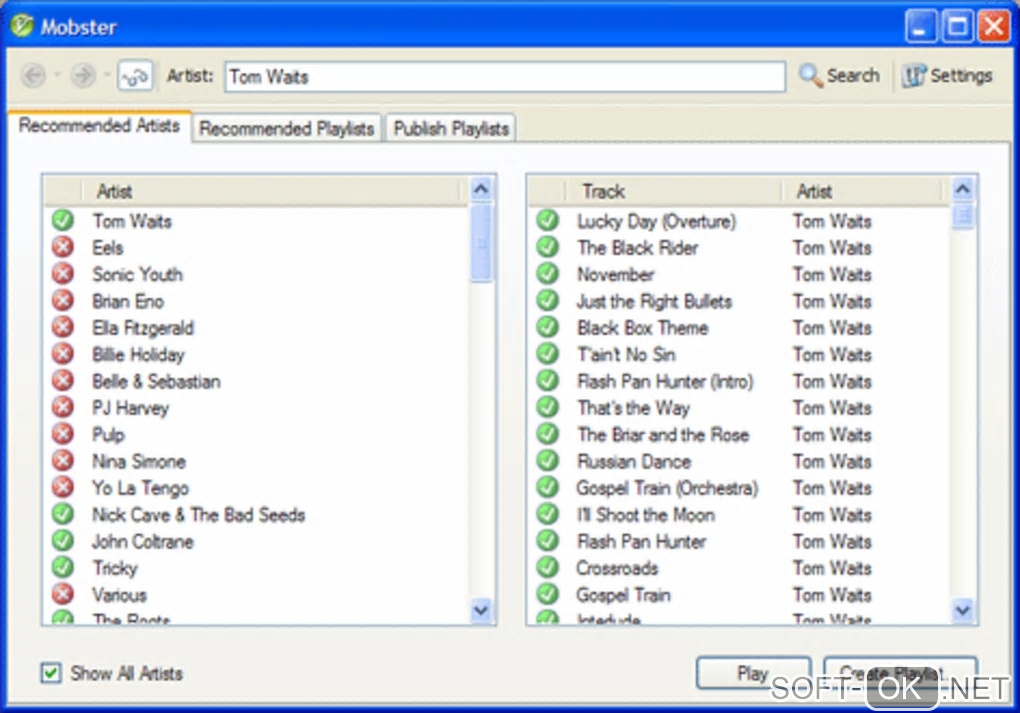This screenshot has height=713, width=1020.
Task: Click the green check beside John Coltrane
Action: pyautogui.click(x=63, y=541)
